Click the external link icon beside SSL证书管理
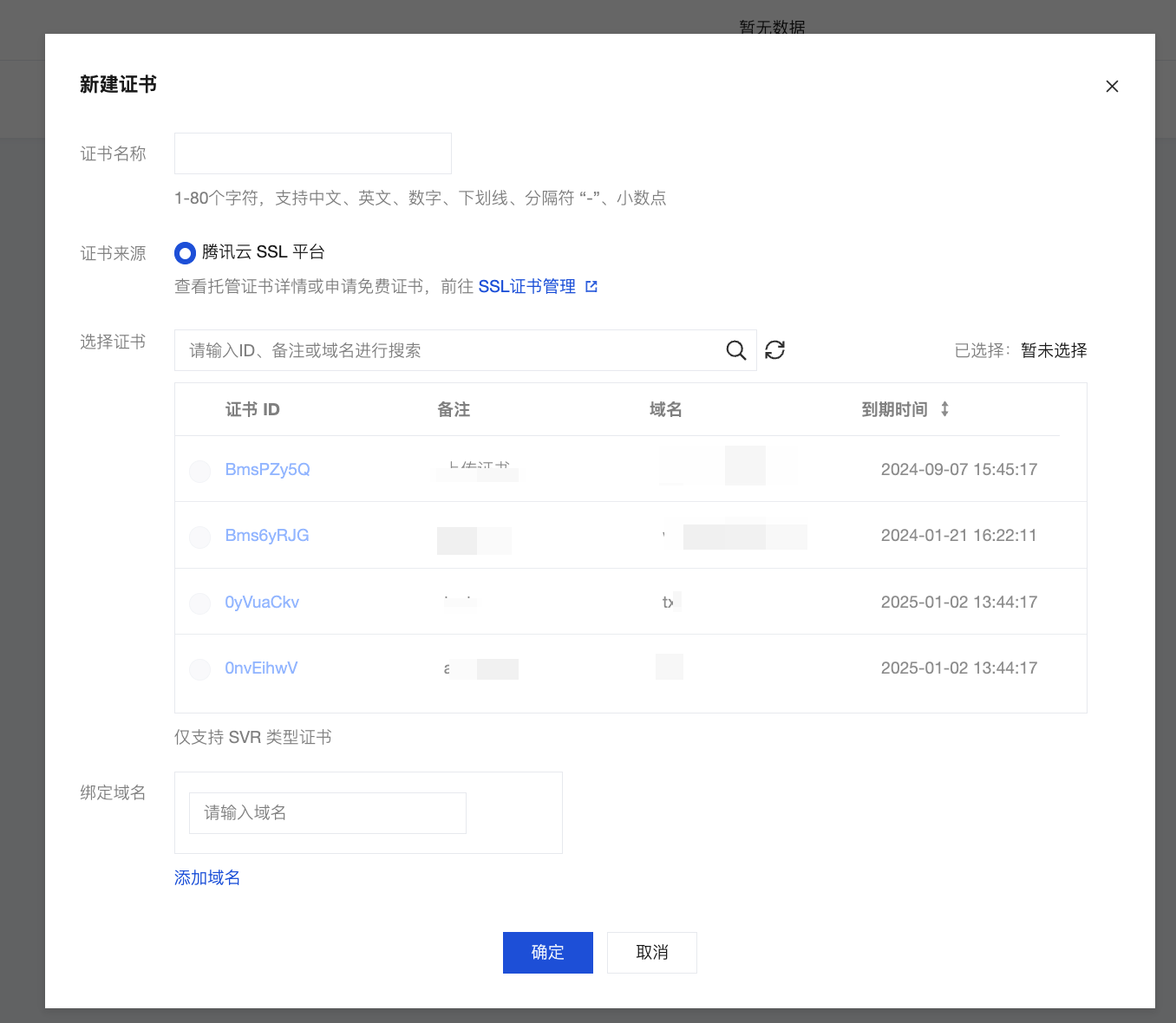The image size is (1176, 1023). point(591,287)
